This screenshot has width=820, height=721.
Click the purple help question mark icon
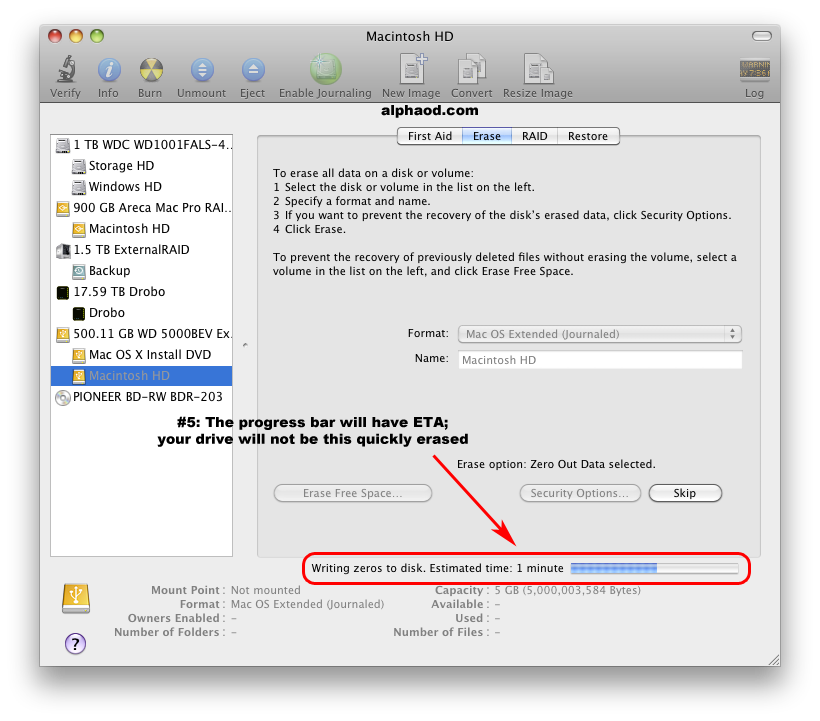click(75, 644)
